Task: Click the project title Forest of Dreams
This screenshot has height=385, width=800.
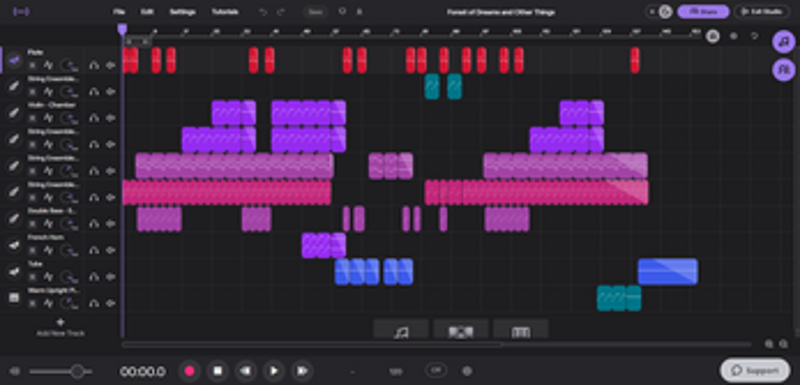Action: point(501,12)
